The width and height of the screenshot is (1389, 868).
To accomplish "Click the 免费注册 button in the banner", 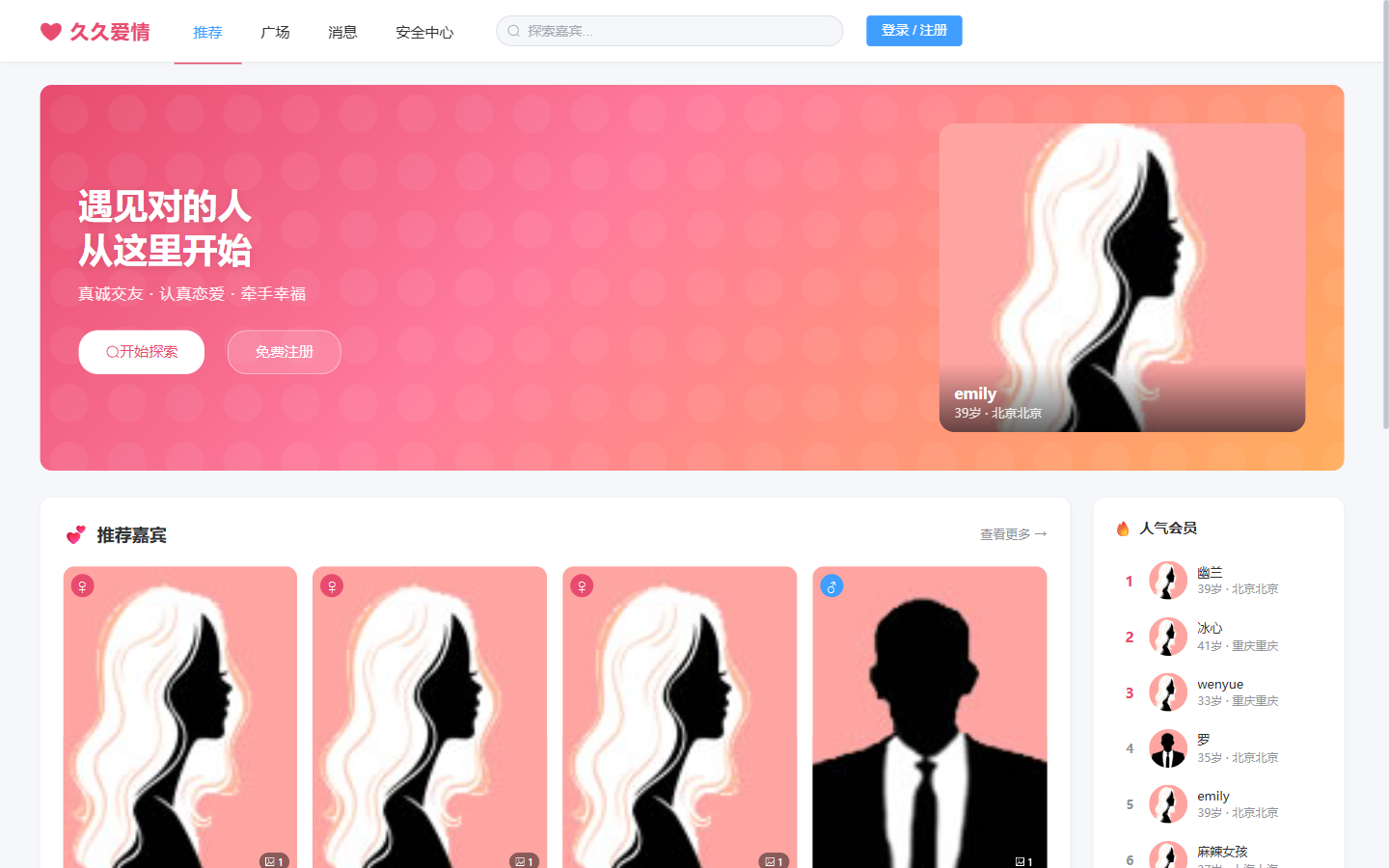I will pos(285,352).
